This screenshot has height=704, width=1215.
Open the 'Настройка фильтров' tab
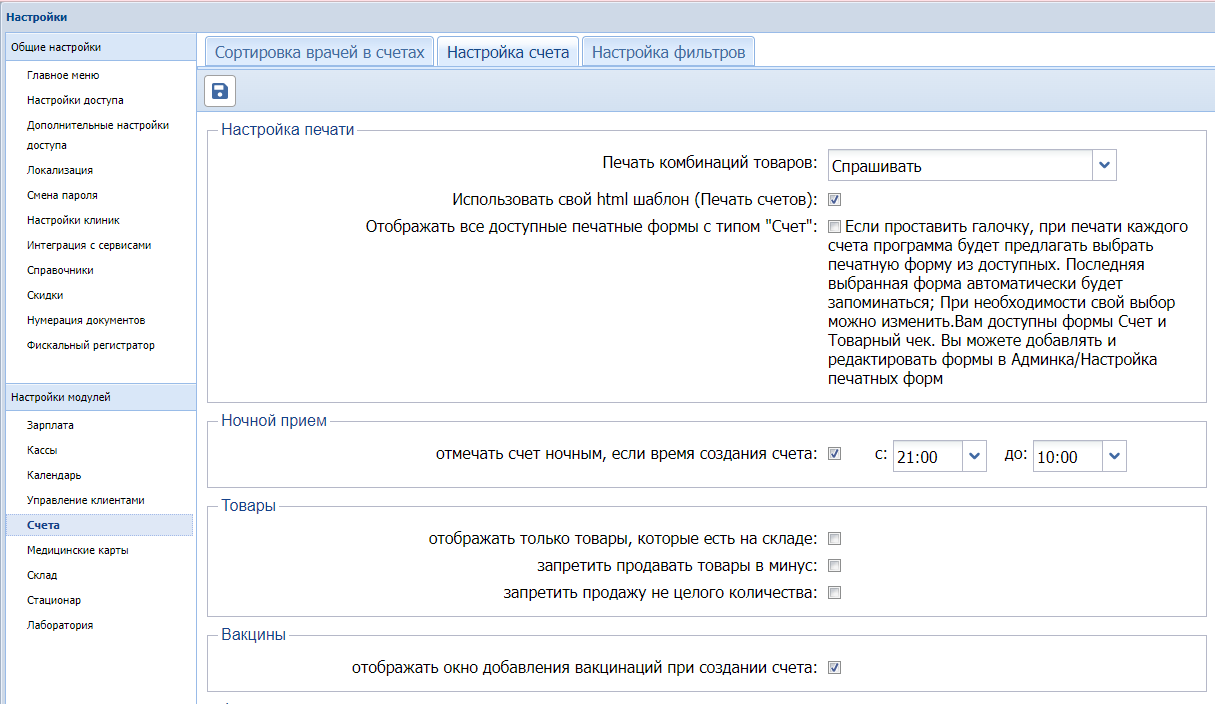(x=668, y=52)
